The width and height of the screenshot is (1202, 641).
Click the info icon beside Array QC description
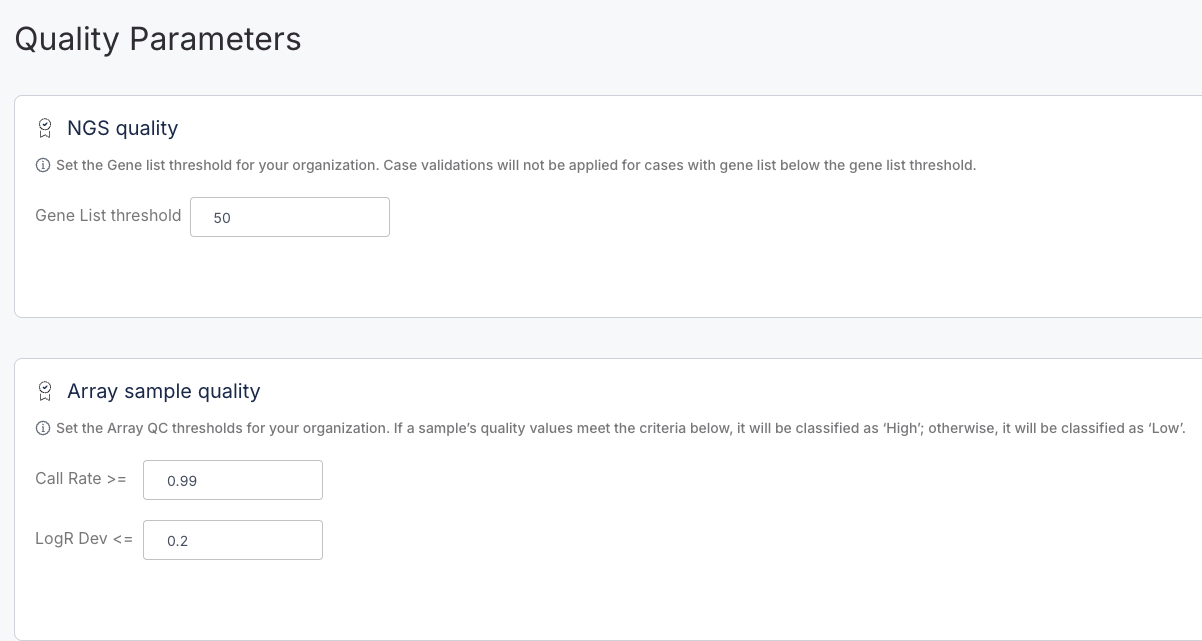[43, 428]
